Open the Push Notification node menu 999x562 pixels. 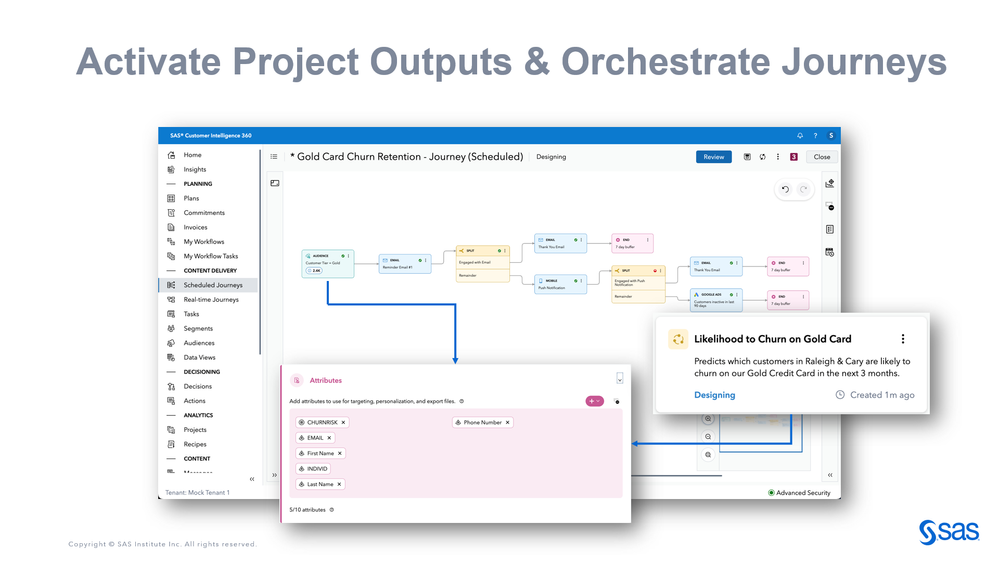pyautogui.click(x=581, y=281)
